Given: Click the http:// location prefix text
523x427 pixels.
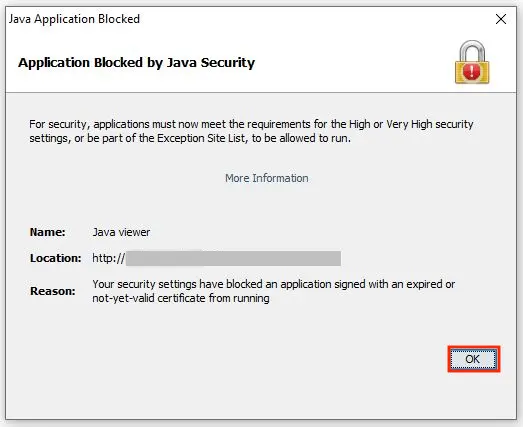Looking at the screenshot, I should coord(109,258).
